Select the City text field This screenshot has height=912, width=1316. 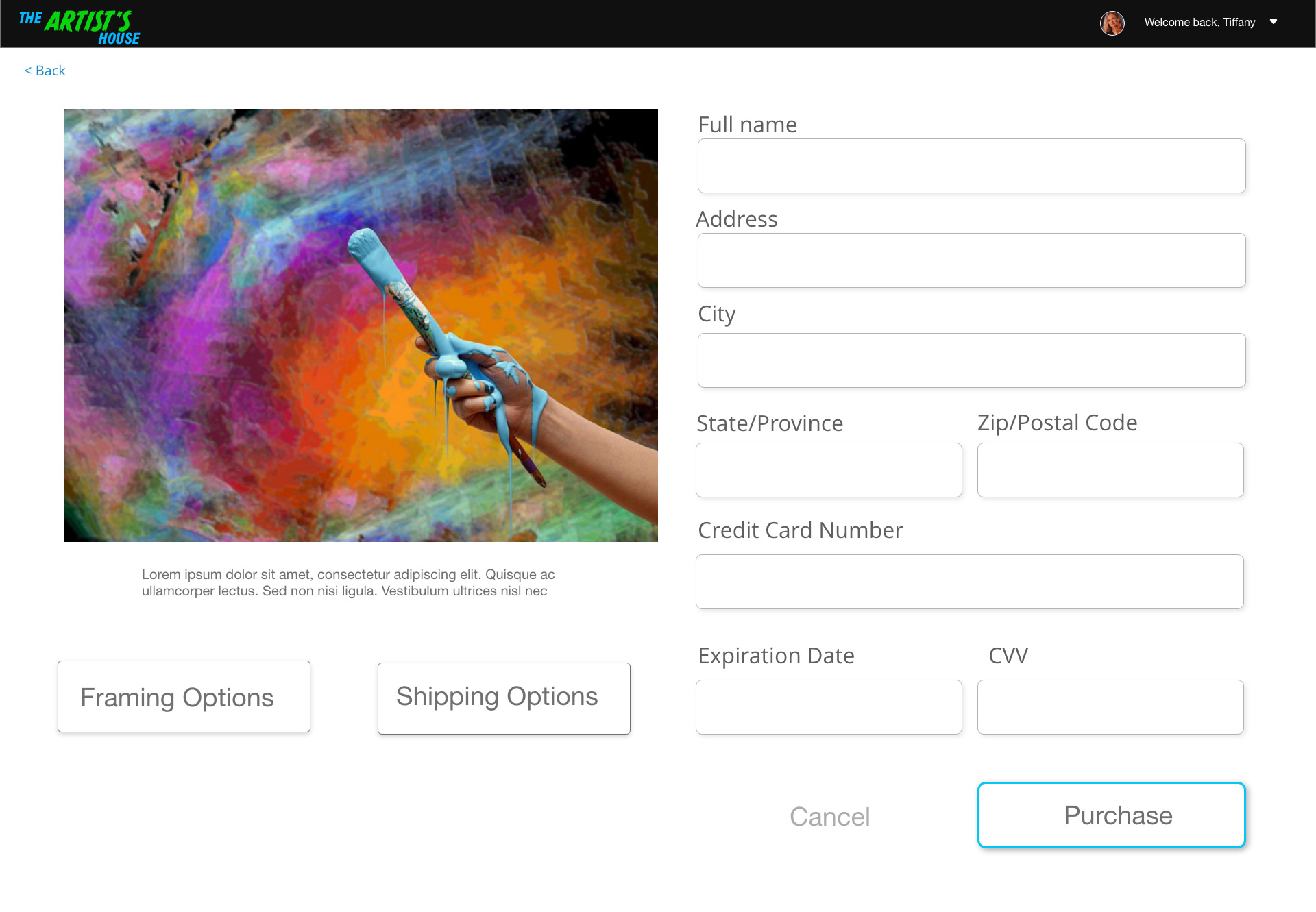click(x=971, y=360)
